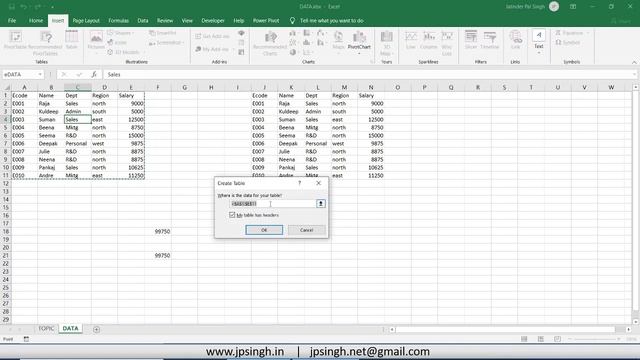The height and width of the screenshot is (360, 640).
Task: Click the Table icon in the ribbon
Action: coord(71,40)
